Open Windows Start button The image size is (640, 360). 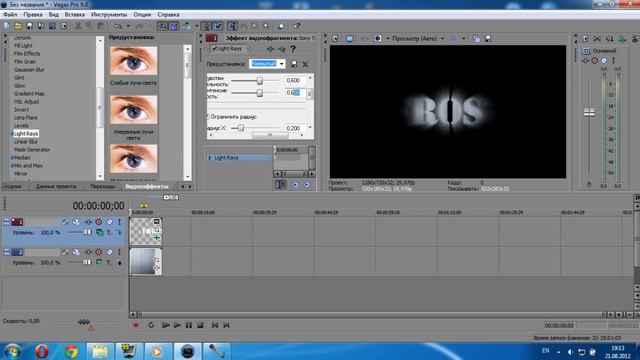click(x=12, y=351)
